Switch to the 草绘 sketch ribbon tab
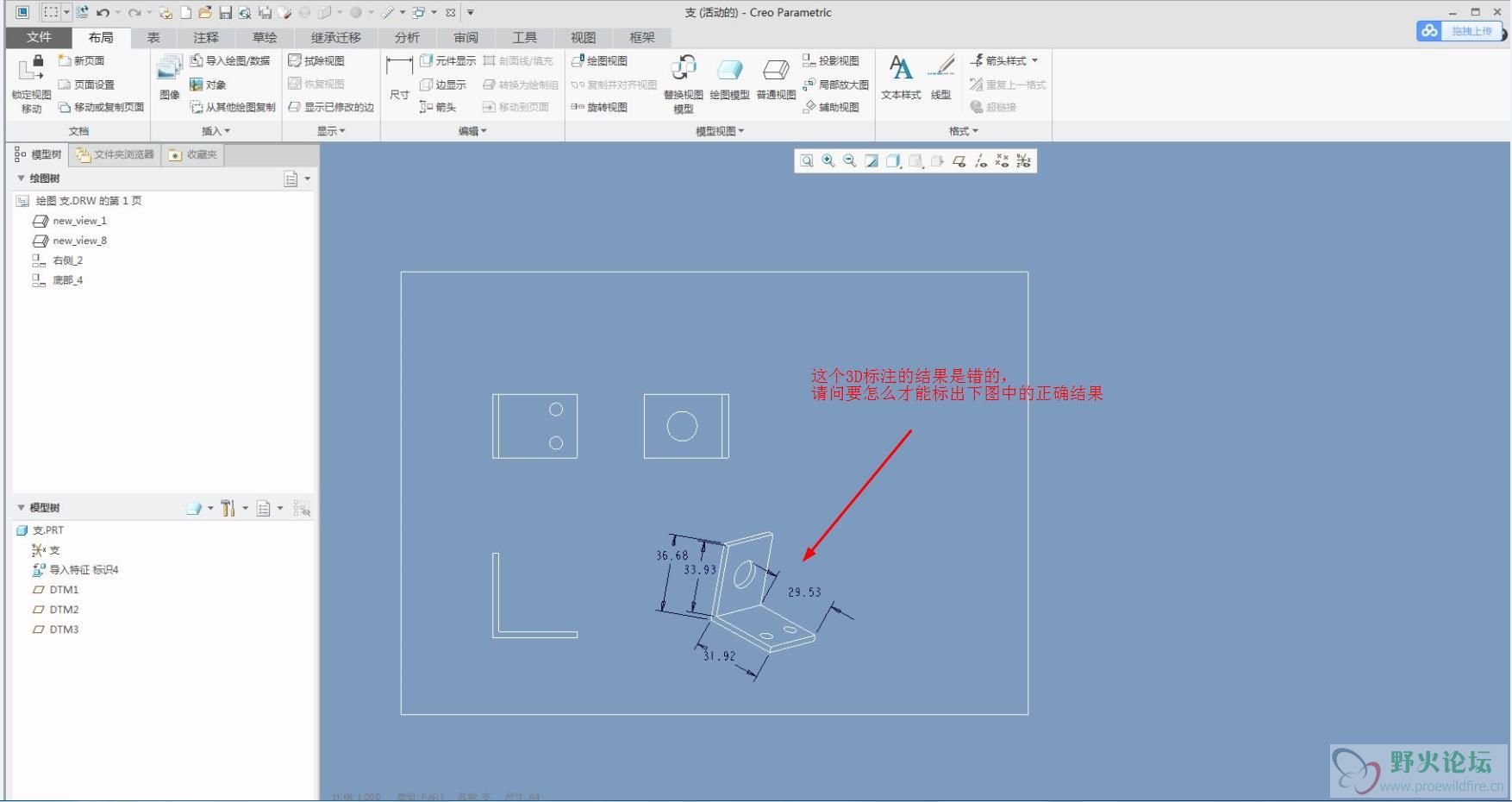Image resolution: width=1512 pixels, height=802 pixels. (265, 37)
